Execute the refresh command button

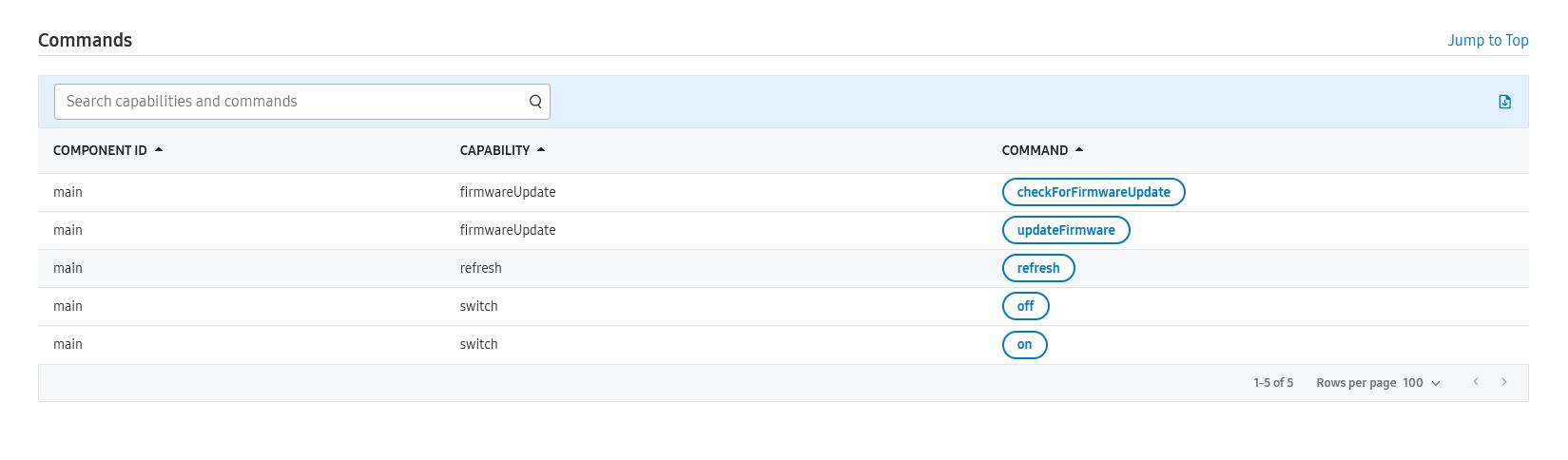[1037, 268]
